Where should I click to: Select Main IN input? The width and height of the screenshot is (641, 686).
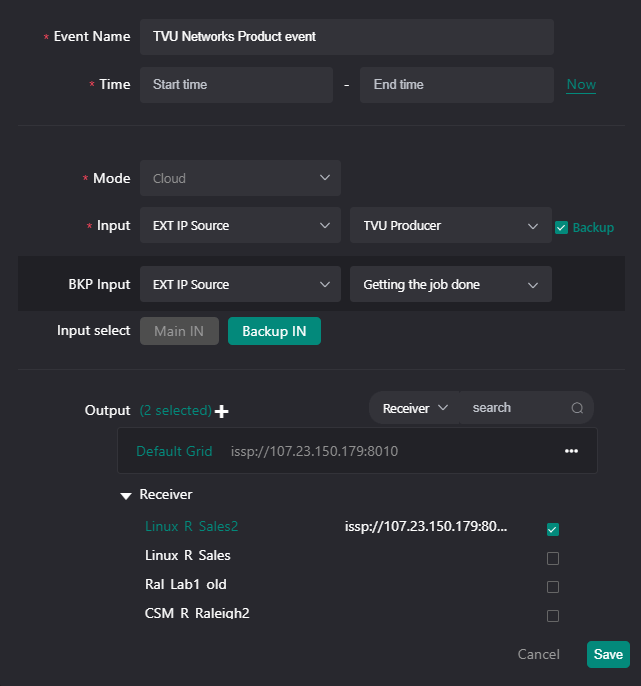[179, 331]
